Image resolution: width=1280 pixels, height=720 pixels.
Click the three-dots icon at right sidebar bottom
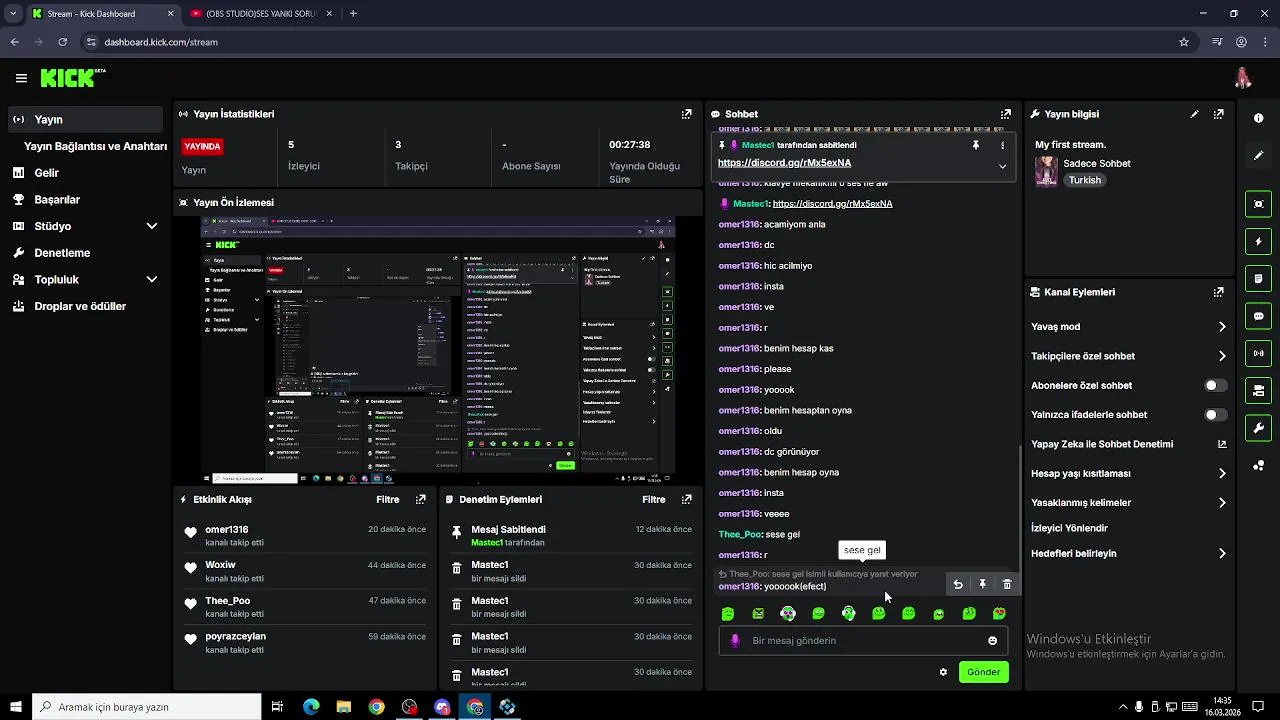tap(1258, 465)
